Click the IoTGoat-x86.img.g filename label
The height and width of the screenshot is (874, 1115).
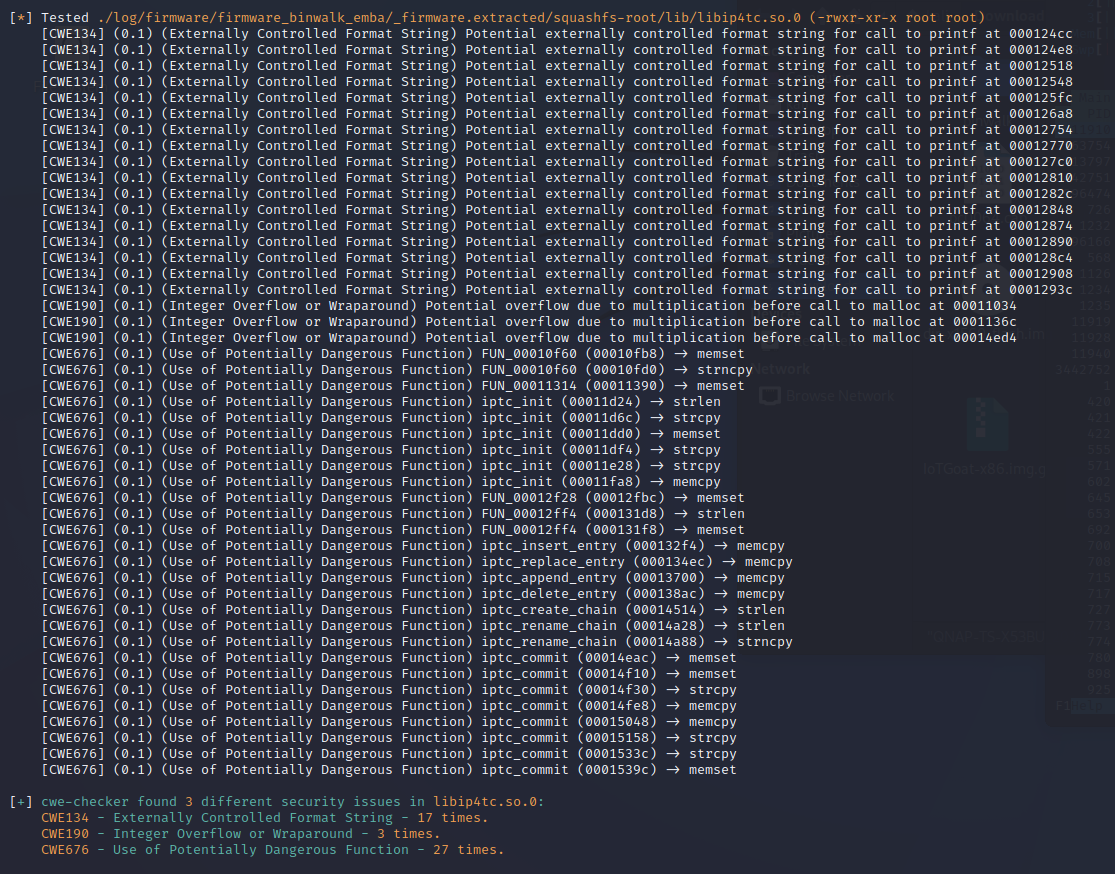pyautogui.click(x=984, y=469)
